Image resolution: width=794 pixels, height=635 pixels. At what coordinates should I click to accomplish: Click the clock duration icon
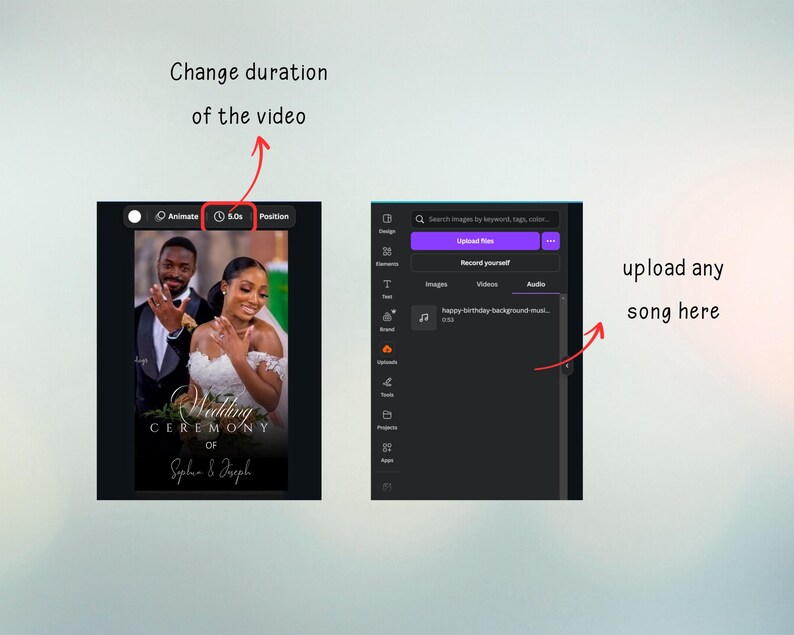pyautogui.click(x=219, y=216)
